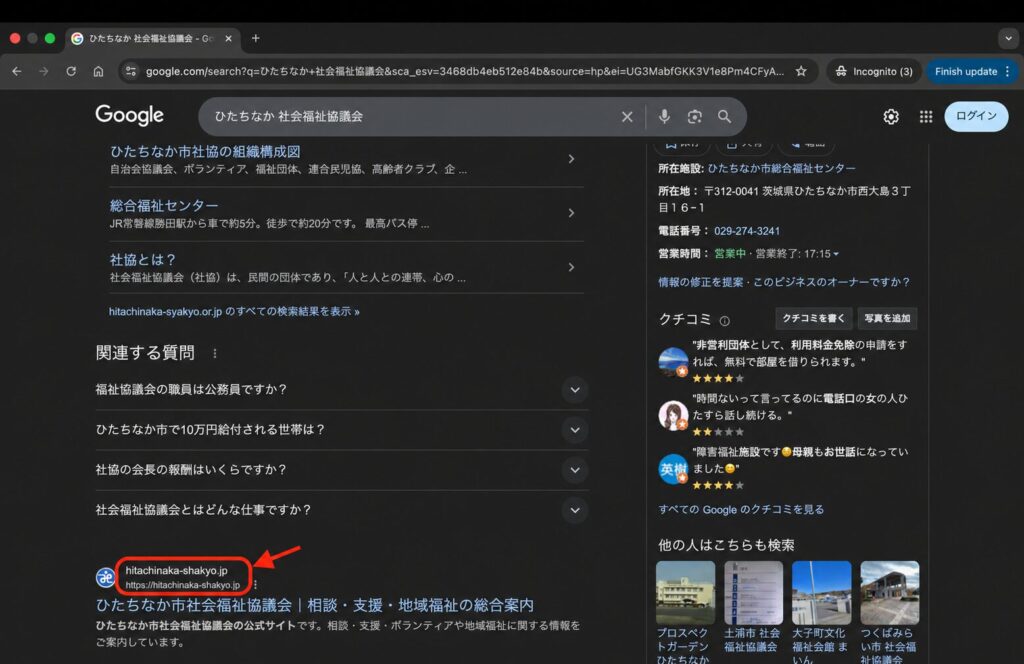
Task: Open options menu next to 関連する質問
Action: (x=215, y=353)
